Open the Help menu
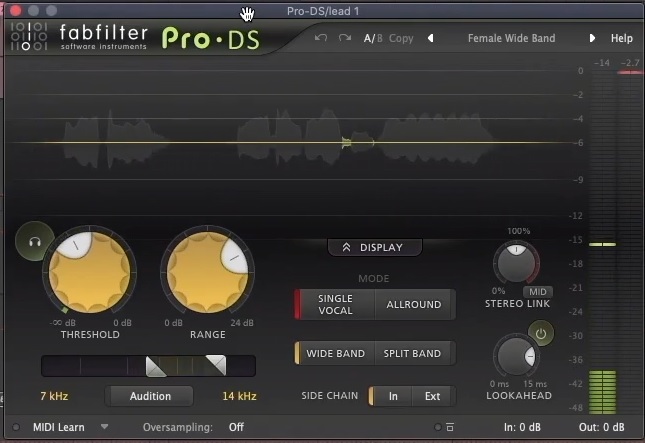 click(622, 38)
